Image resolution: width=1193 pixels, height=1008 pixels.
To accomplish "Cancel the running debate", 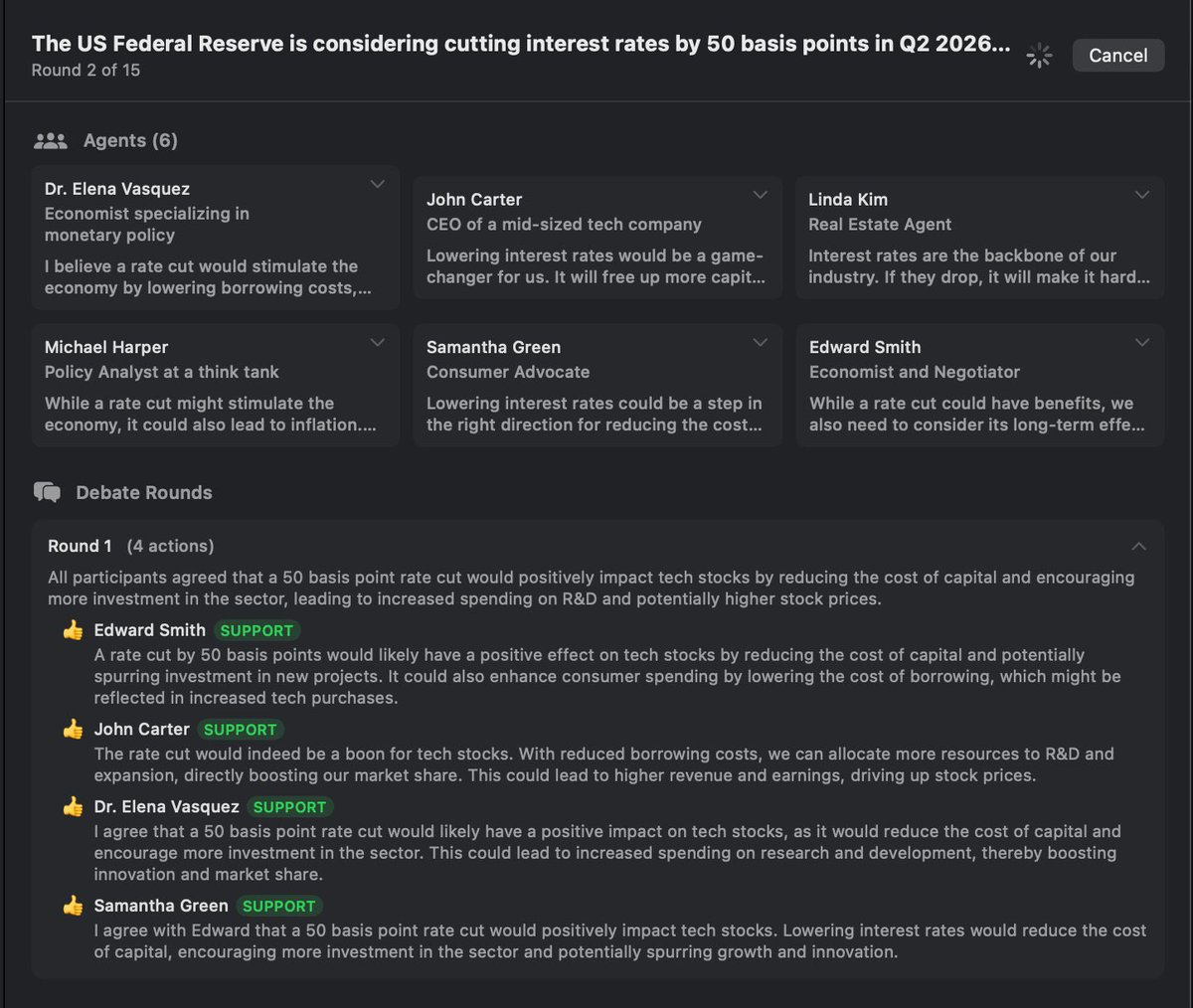I will tap(1118, 56).
